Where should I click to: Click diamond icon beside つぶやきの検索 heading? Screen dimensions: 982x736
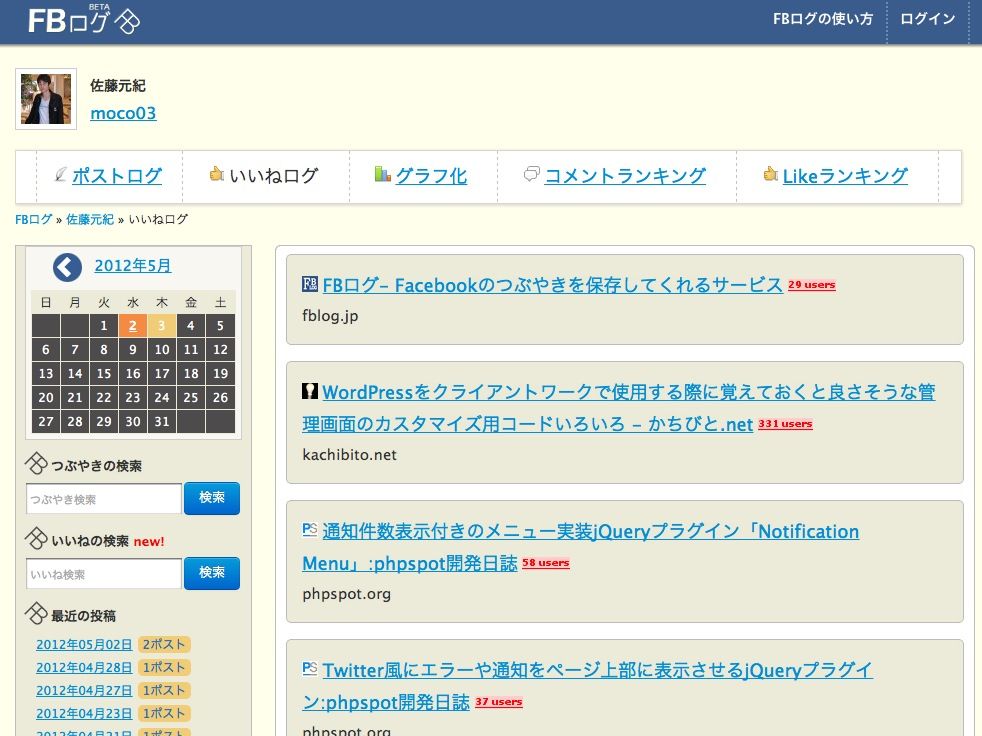pyautogui.click(x=36, y=464)
